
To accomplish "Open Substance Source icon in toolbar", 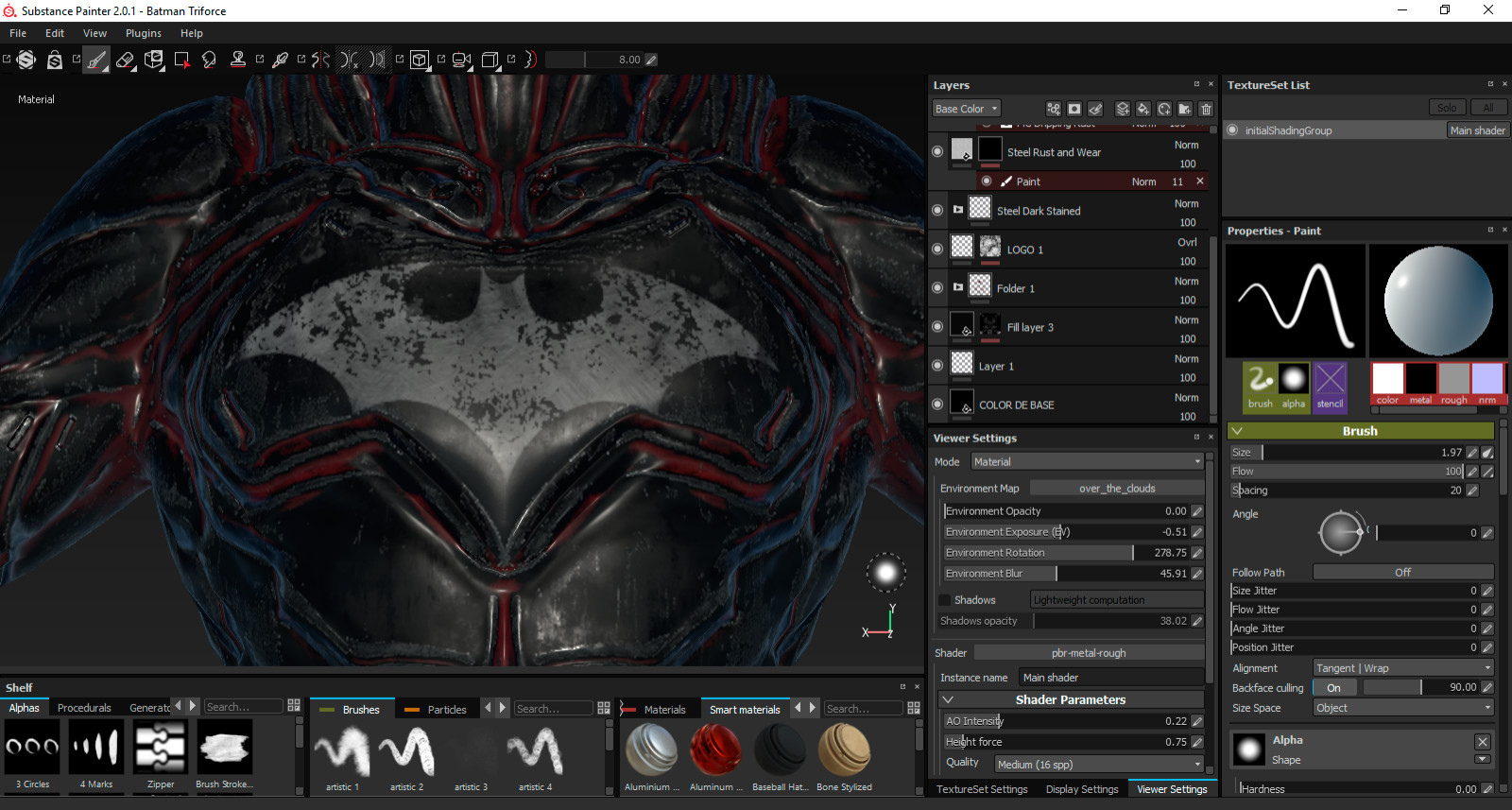I will [26, 60].
